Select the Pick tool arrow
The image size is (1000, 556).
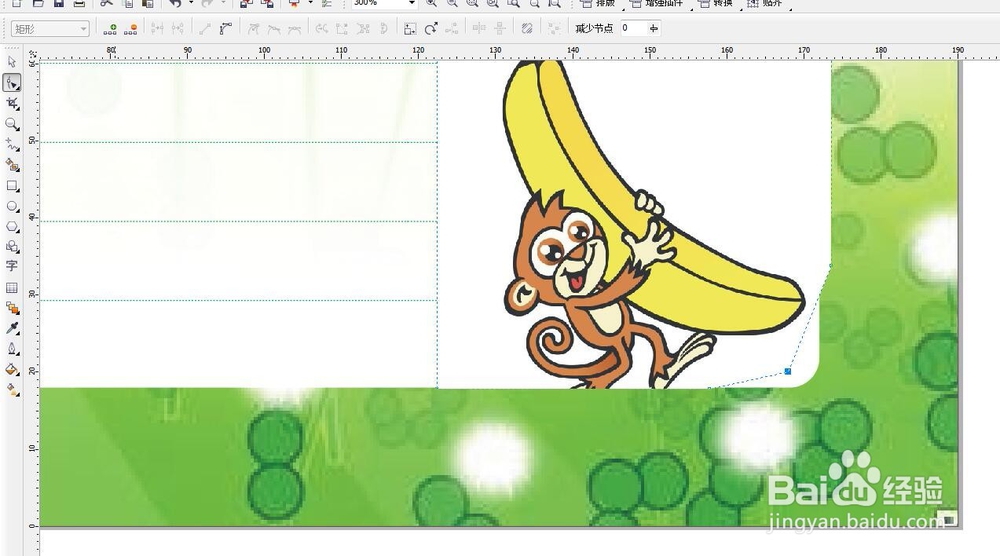[11, 62]
